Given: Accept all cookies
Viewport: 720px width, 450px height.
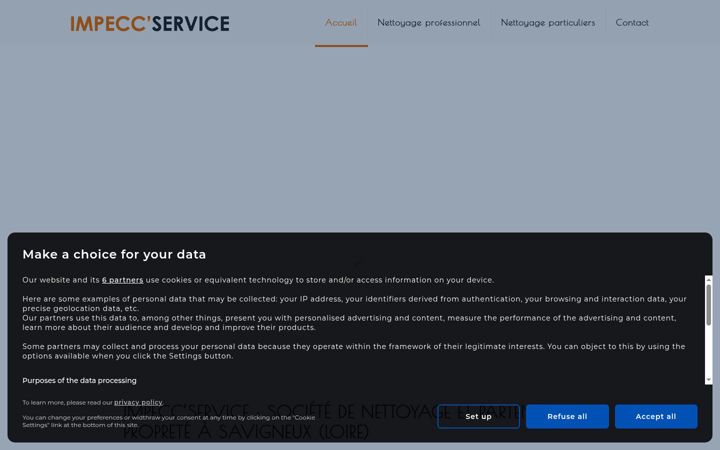Looking at the screenshot, I should (x=656, y=416).
